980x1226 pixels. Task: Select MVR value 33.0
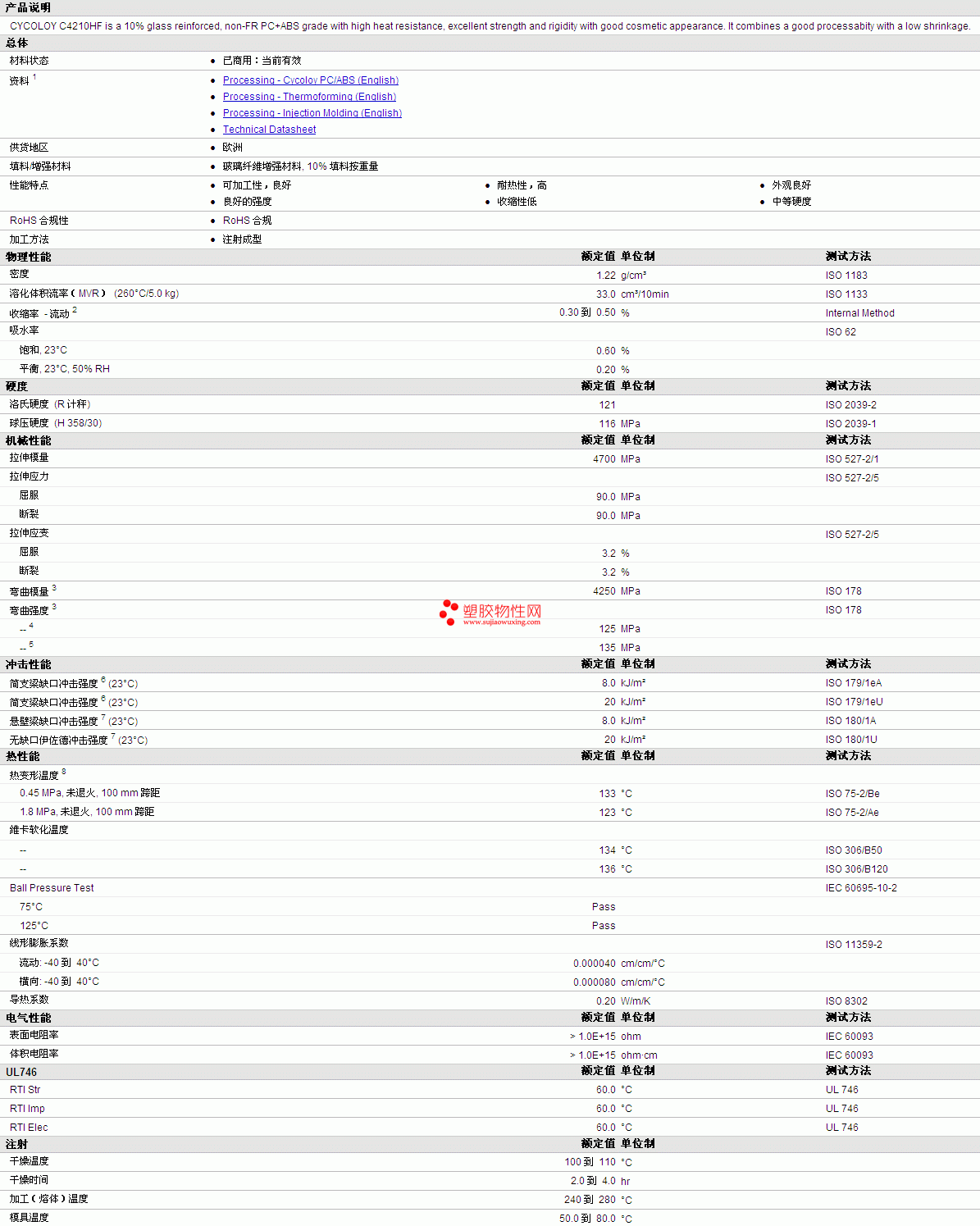click(x=606, y=294)
